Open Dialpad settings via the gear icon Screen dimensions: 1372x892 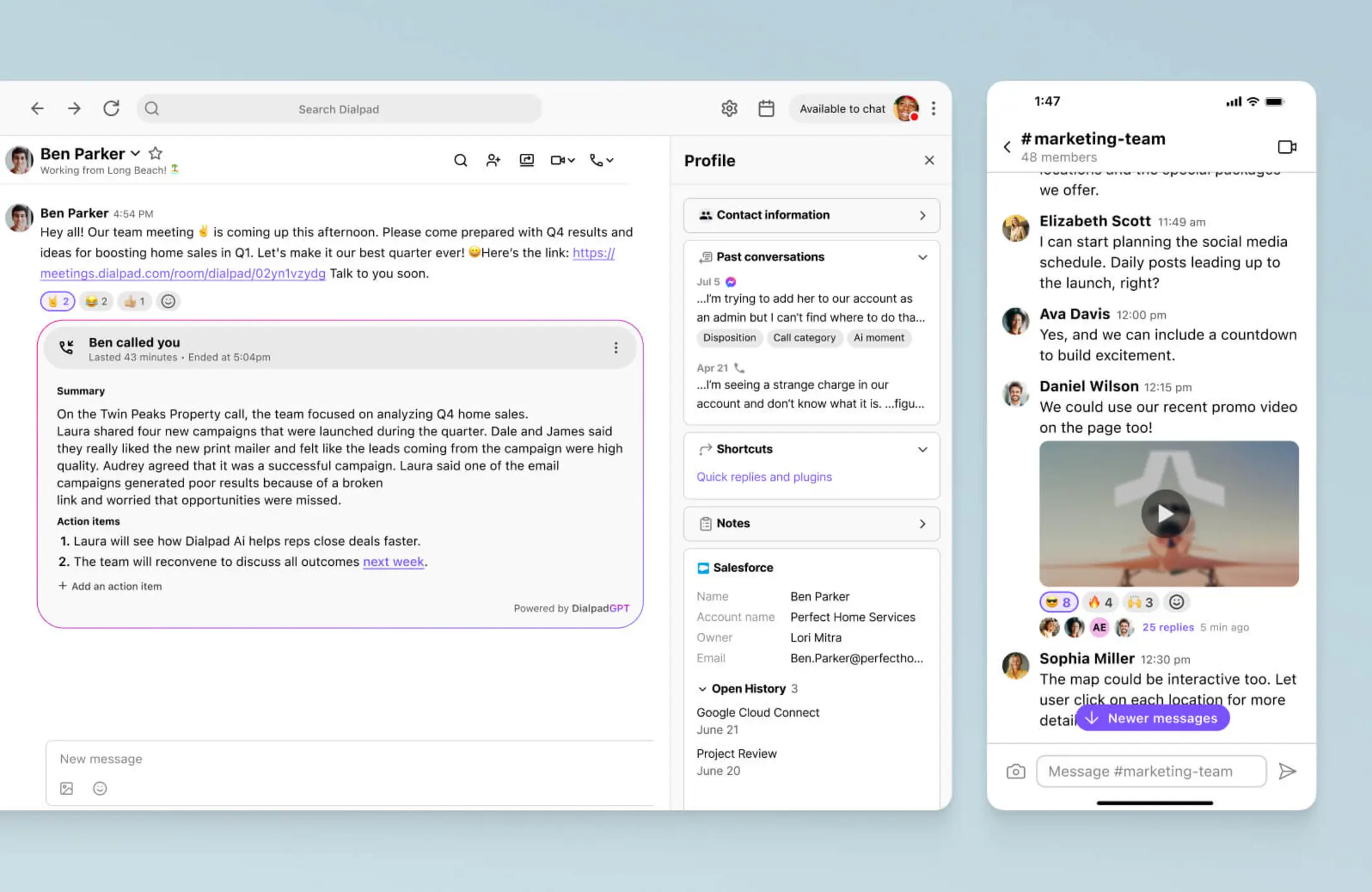point(729,108)
